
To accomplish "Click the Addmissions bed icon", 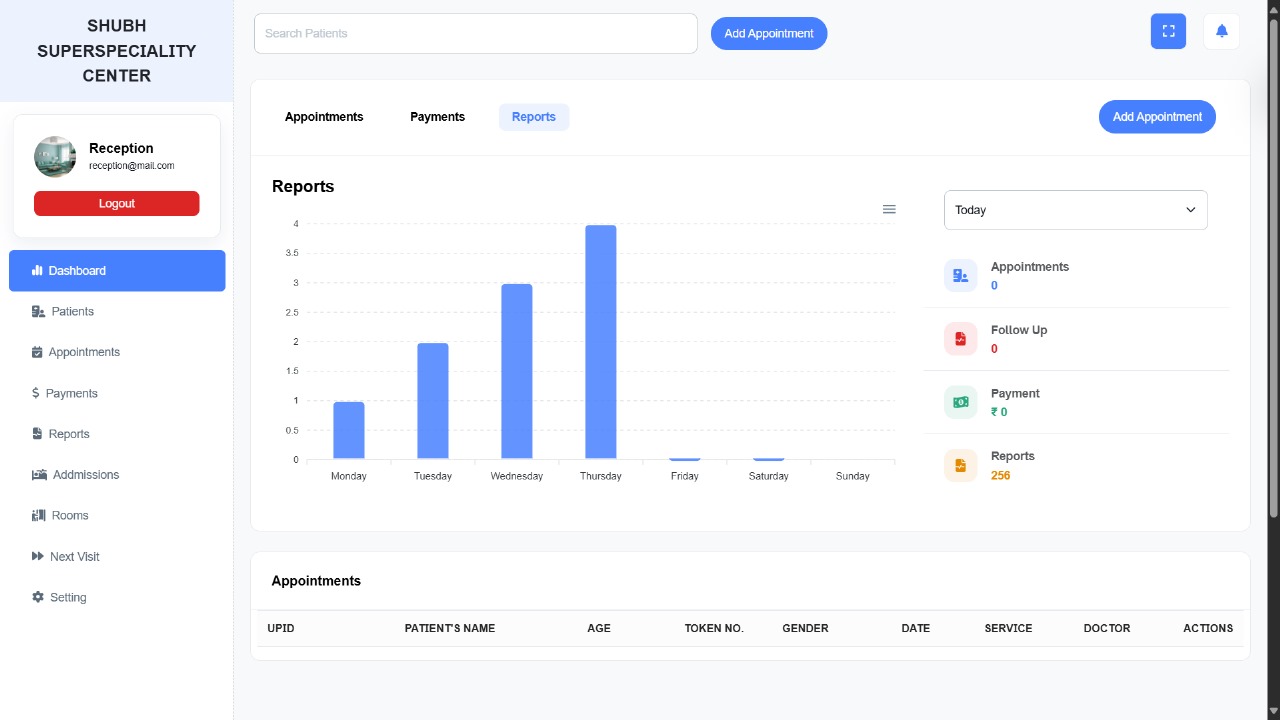I will (x=39, y=475).
